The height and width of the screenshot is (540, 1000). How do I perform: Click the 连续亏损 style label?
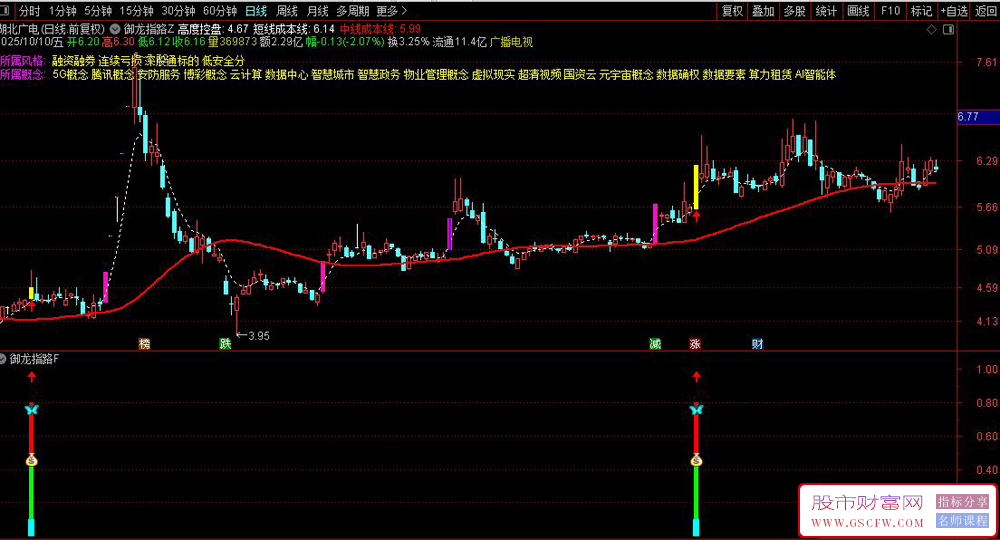click(119, 61)
